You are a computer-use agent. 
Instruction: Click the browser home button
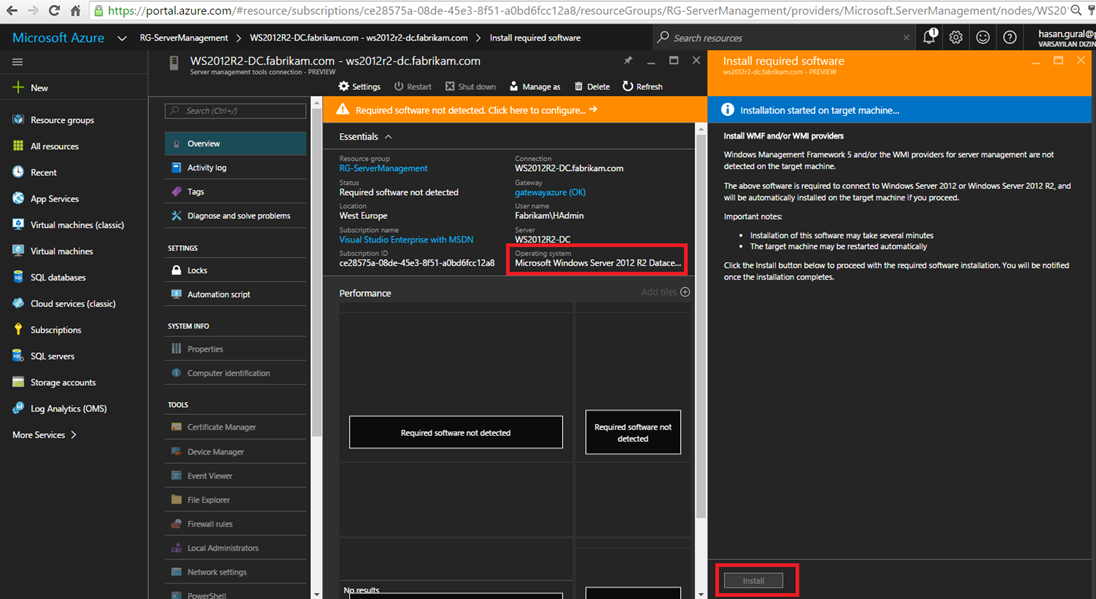click(x=75, y=11)
